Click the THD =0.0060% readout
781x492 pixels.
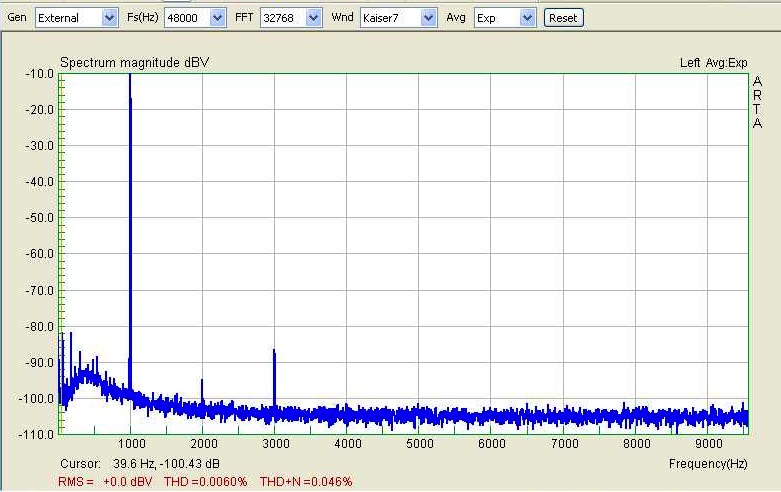tap(205, 482)
